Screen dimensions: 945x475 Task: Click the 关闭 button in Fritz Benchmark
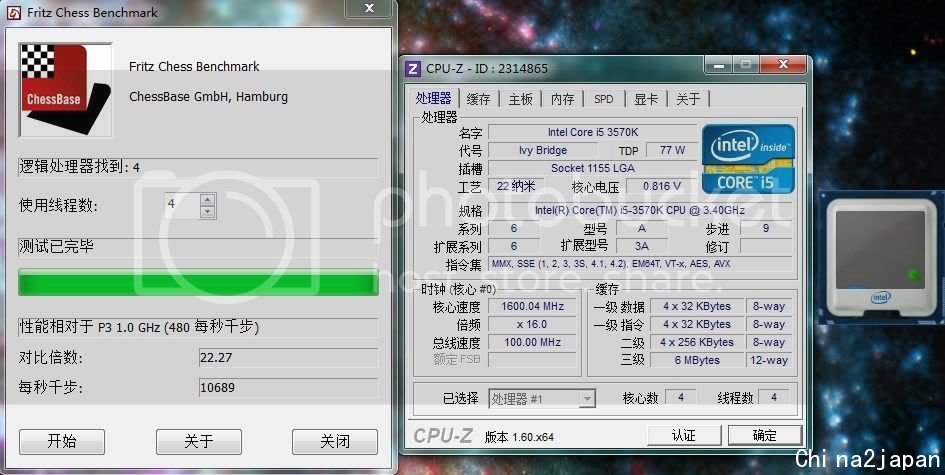point(335,442)
